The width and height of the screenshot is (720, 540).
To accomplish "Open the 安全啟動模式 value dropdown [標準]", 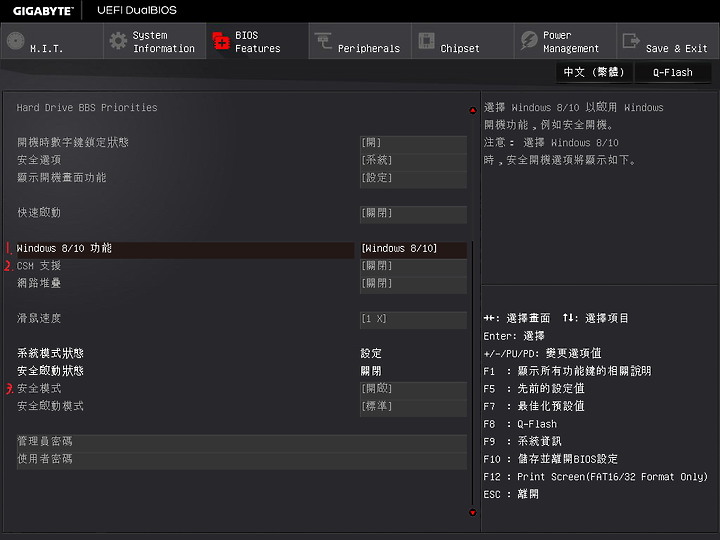I will point(413,407).
